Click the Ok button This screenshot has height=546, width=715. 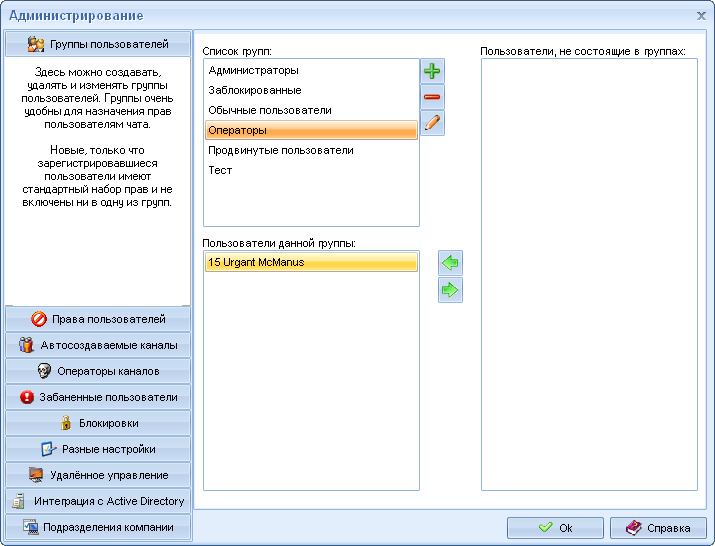[x=555, y=528]
